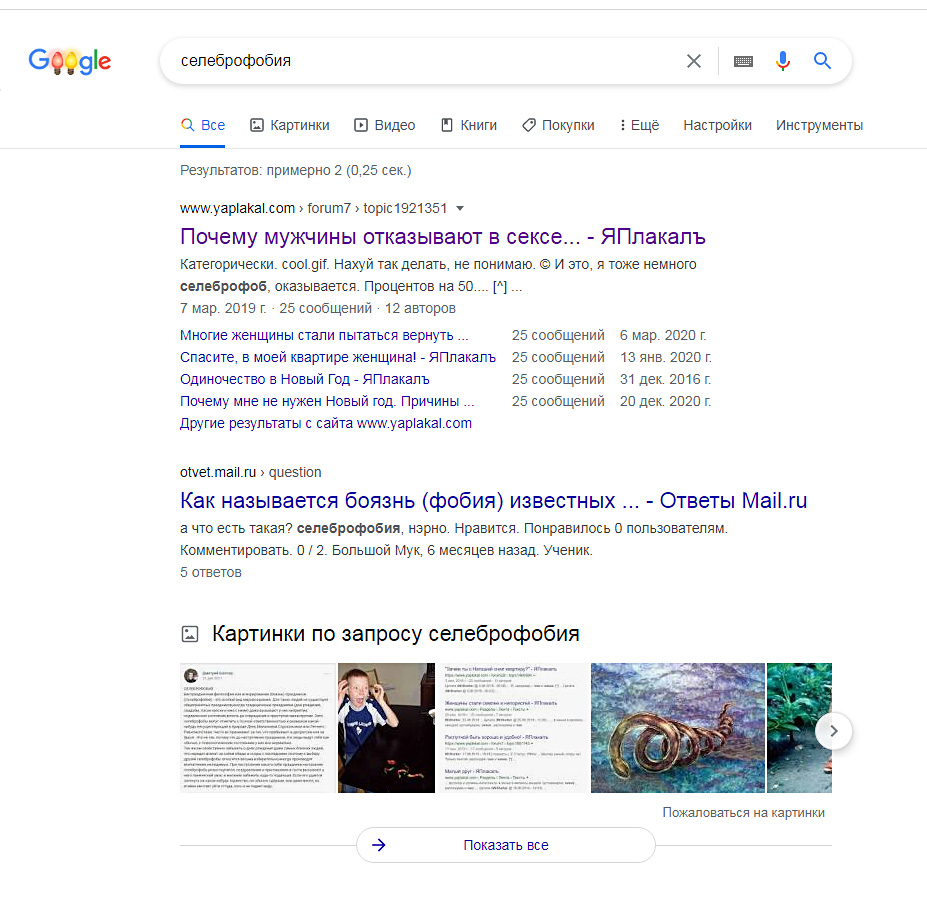
Task: Open the Картинки search tab
Action: pos(290,125)
